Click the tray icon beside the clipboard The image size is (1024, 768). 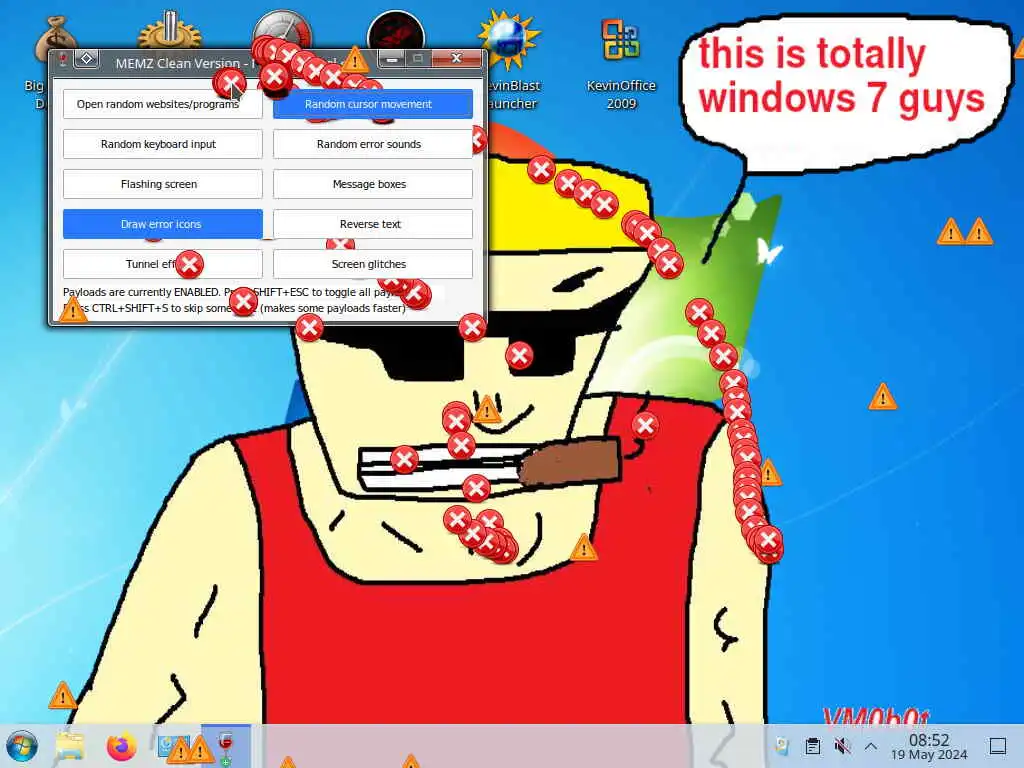click(781, 746)
